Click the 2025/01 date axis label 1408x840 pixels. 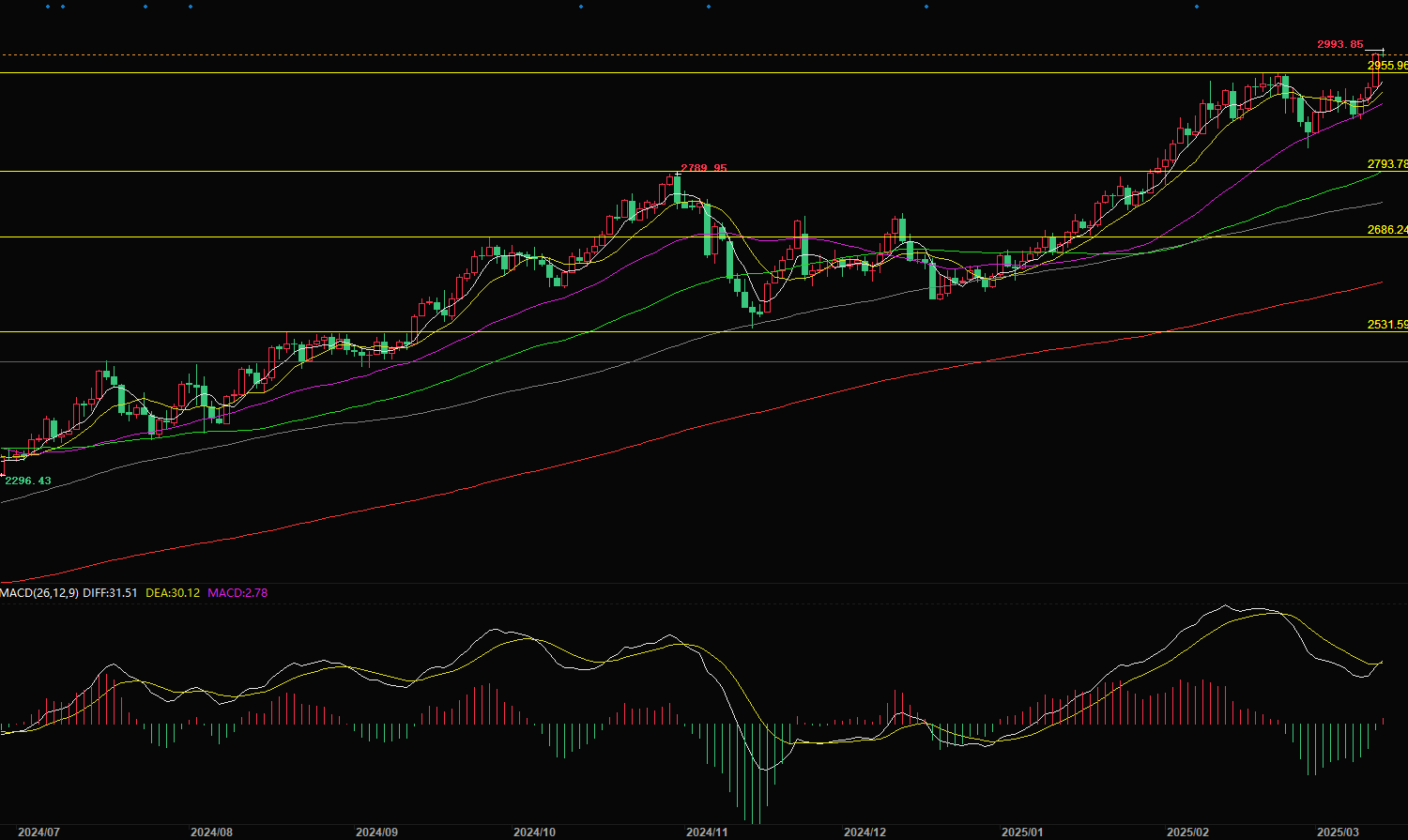(x=1022, y=832)
